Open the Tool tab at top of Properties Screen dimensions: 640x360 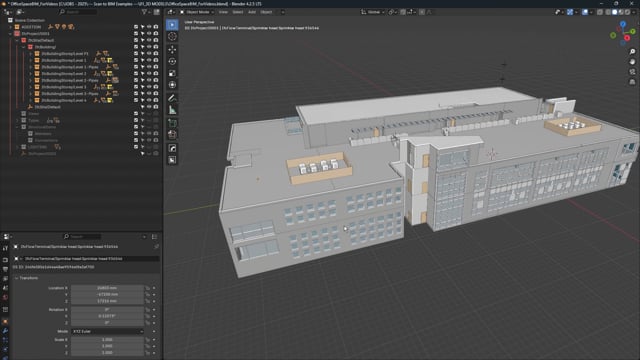point(5,249)
